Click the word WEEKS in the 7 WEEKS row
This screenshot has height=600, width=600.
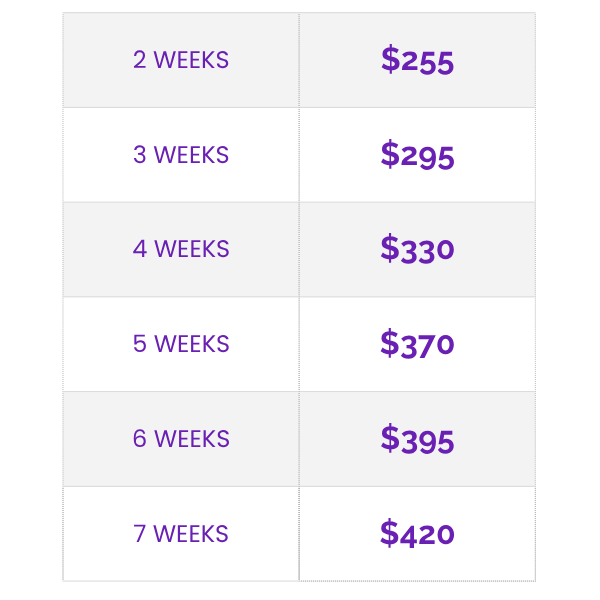click(191, 534)
